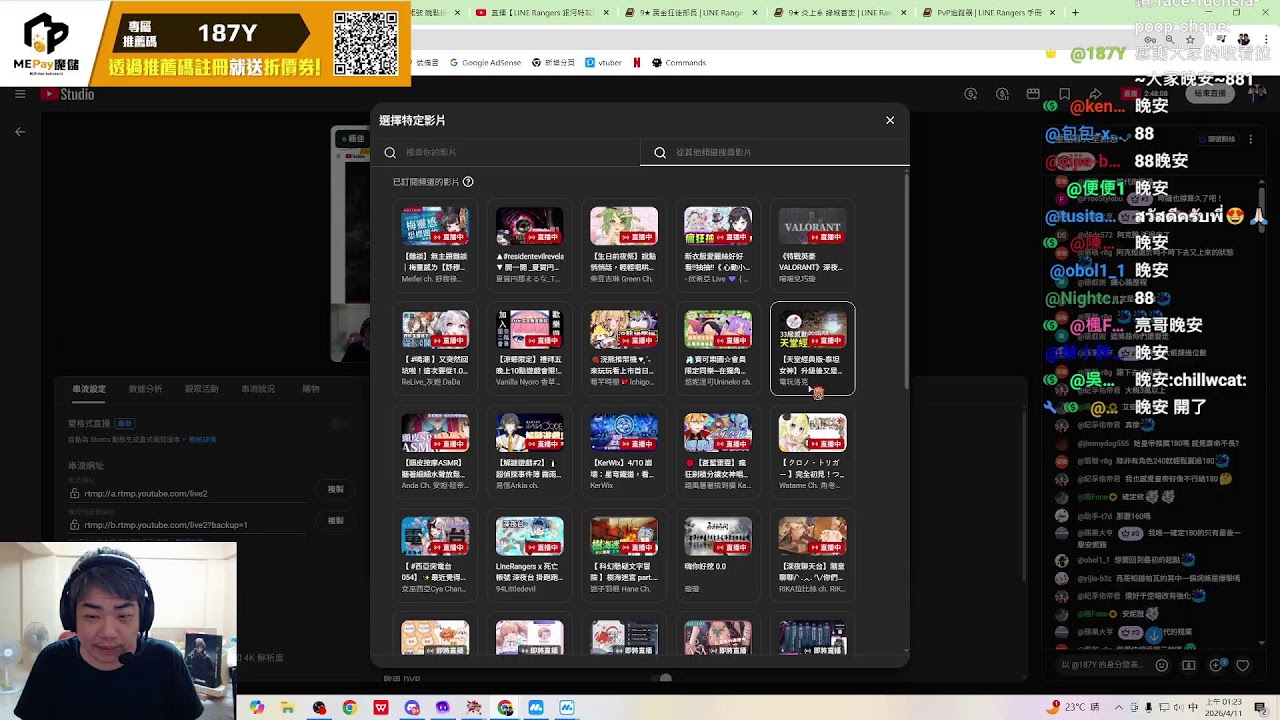Switch to LINE Rangers 銀河特攻 browser tab

(x=544, y=13)
